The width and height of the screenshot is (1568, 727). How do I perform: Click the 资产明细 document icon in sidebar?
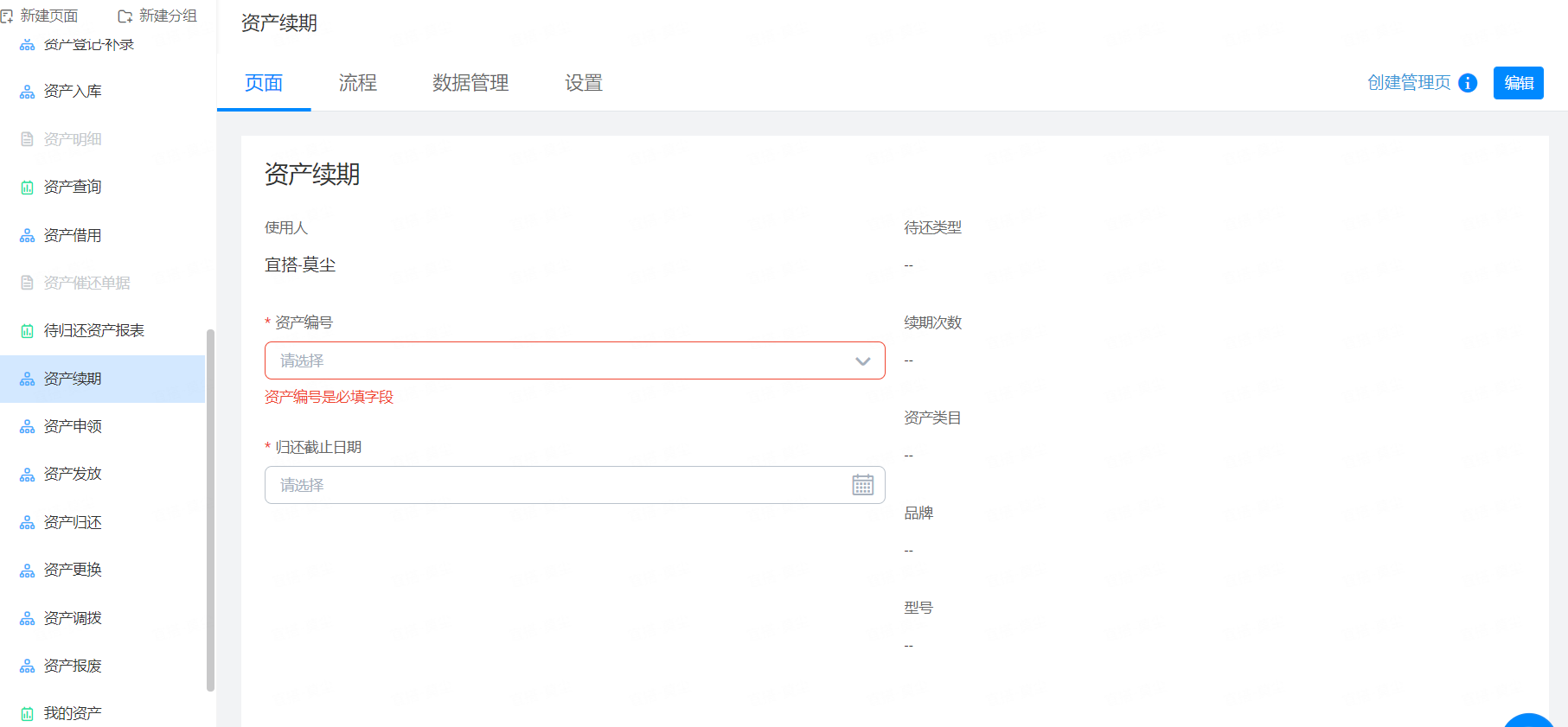(28, 139)
